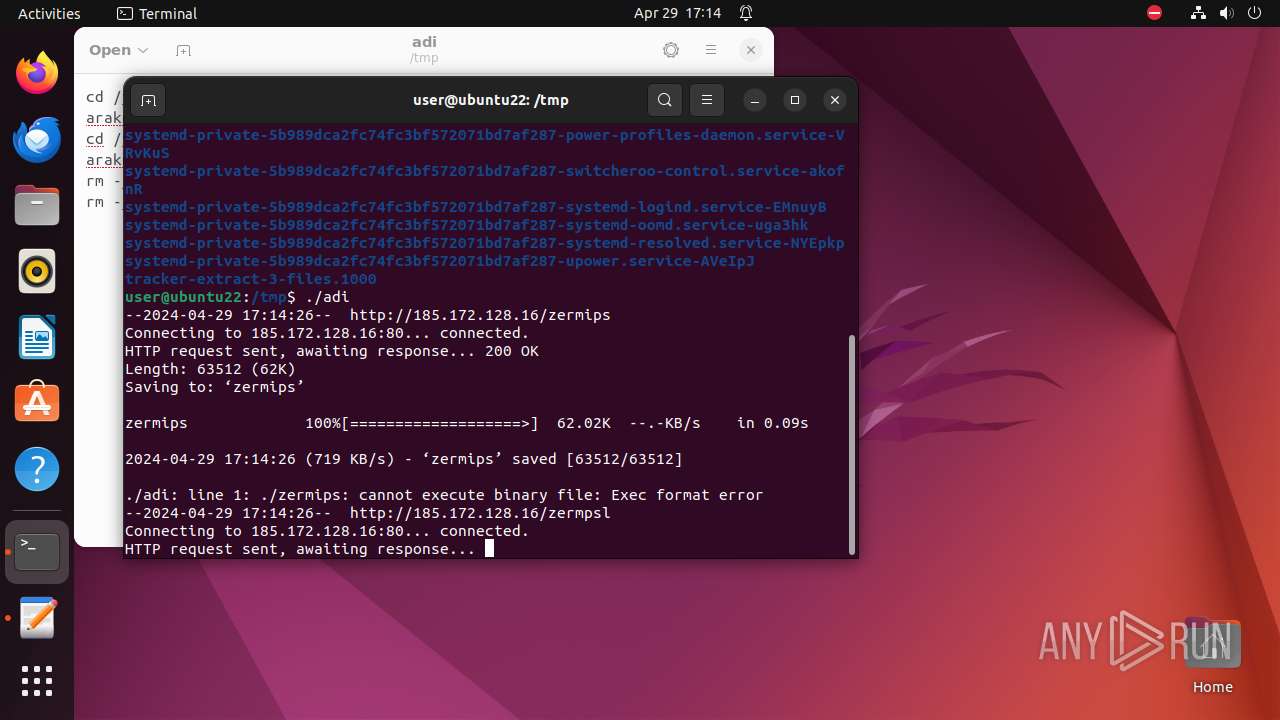Click the tracker-extract-3-files.1000 entry
1280x720 pixels.
(x=251, y=279)
